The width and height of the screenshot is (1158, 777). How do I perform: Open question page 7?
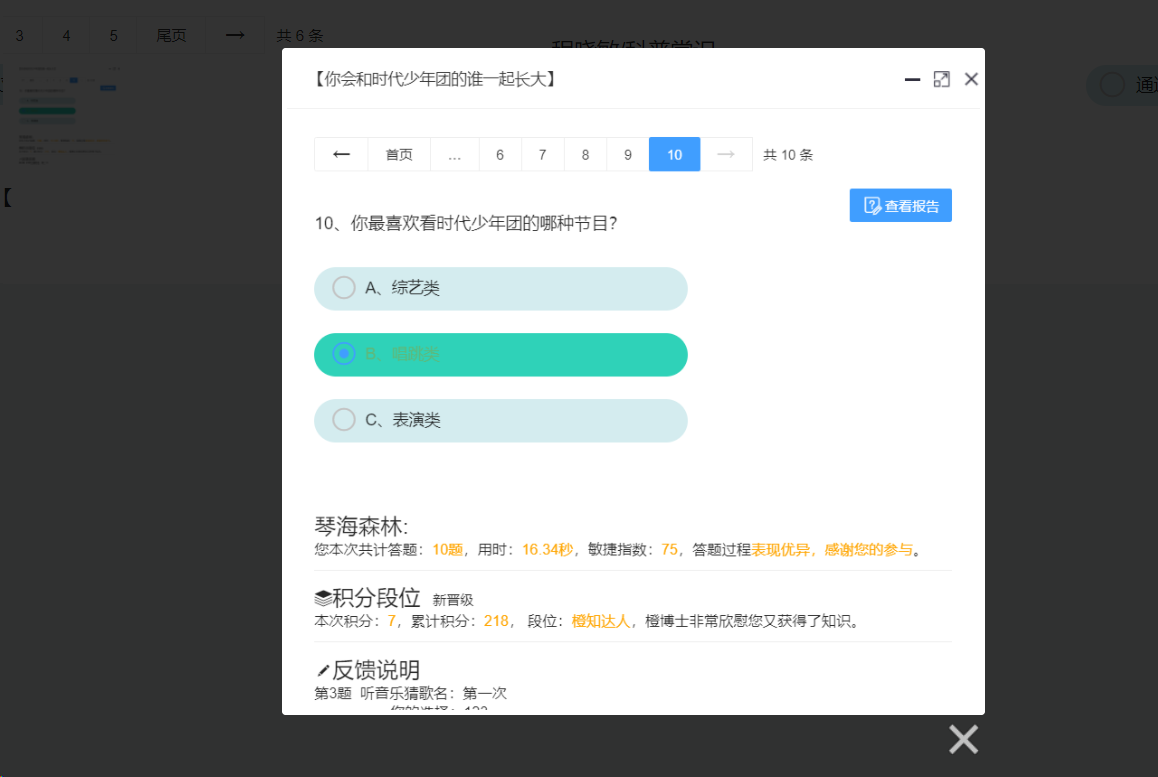click(x=543, y=154)
